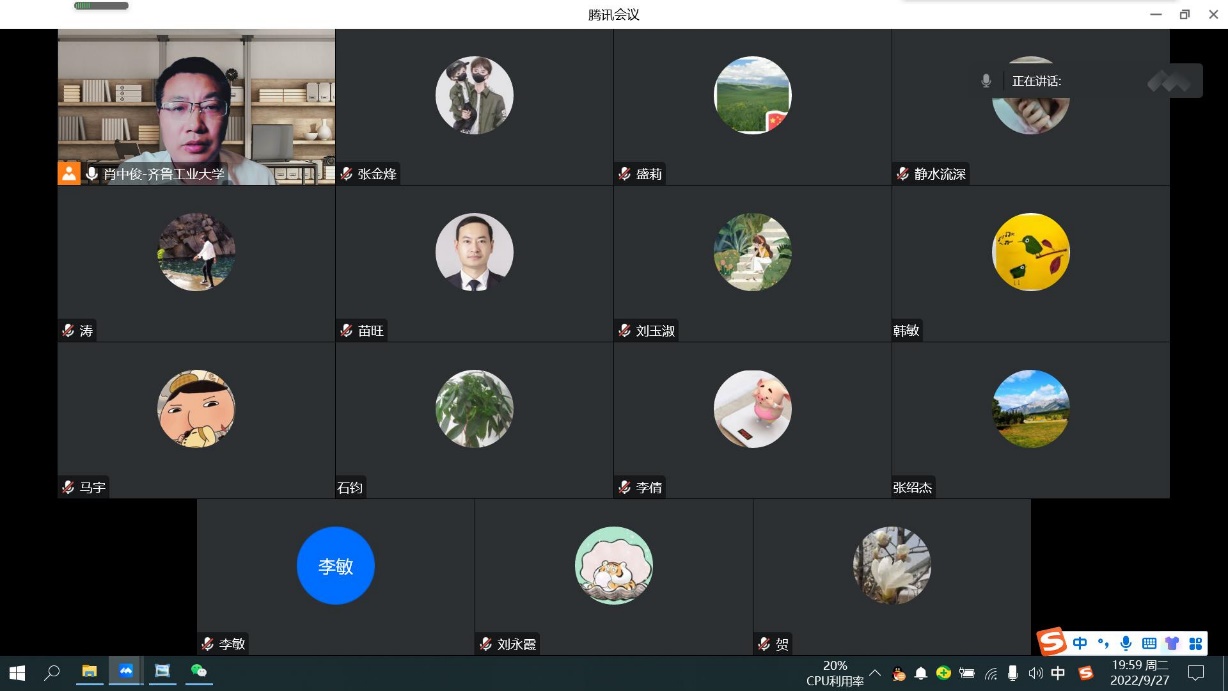
Task: Click the muted mic icon beside 李倩
Action: (x=625, y=488)
